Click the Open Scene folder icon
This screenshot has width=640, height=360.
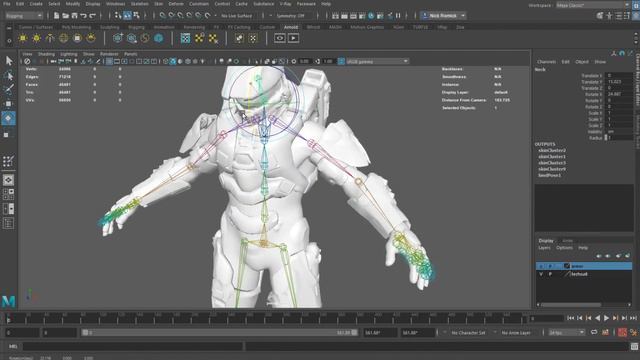pyautogui.click(x=65, y=16)
